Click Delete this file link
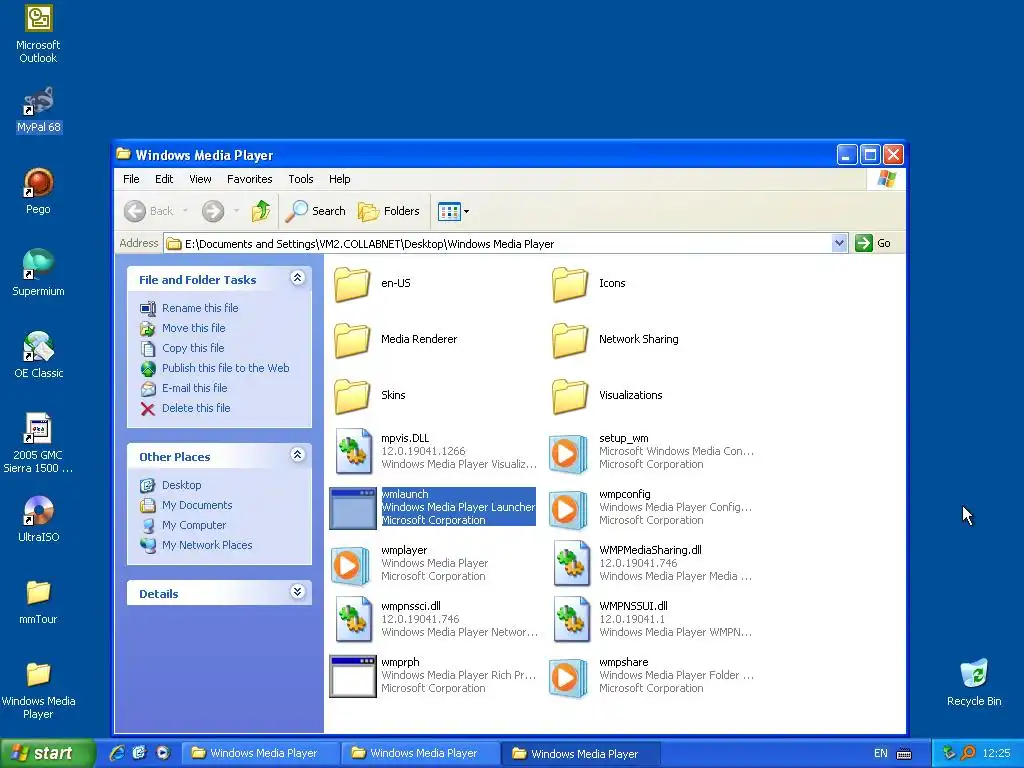The height and width of the screenshot is (768, 1024). coord(196,408)
